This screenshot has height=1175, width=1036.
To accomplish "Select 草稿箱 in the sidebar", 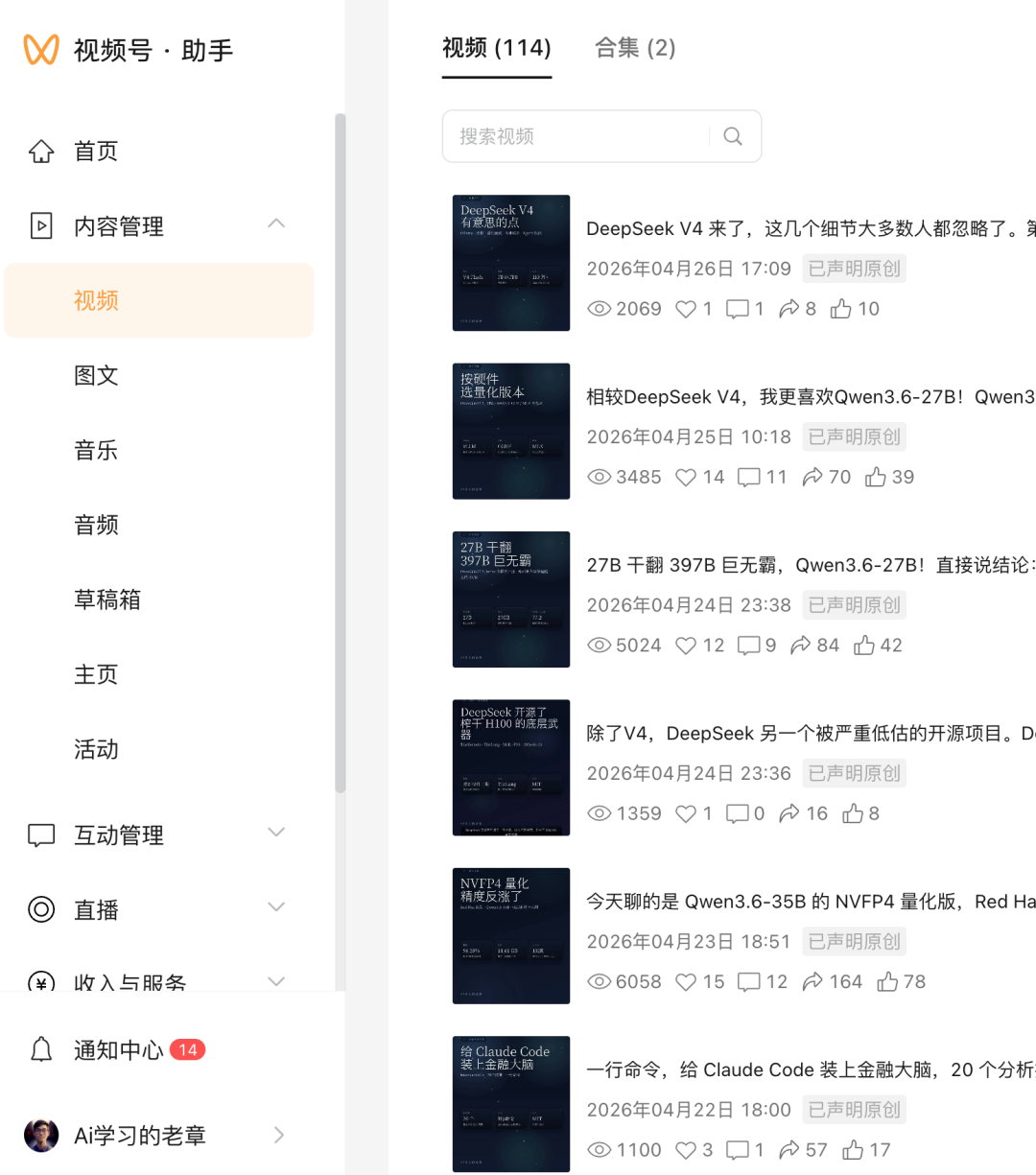I will tap(96, 599).
